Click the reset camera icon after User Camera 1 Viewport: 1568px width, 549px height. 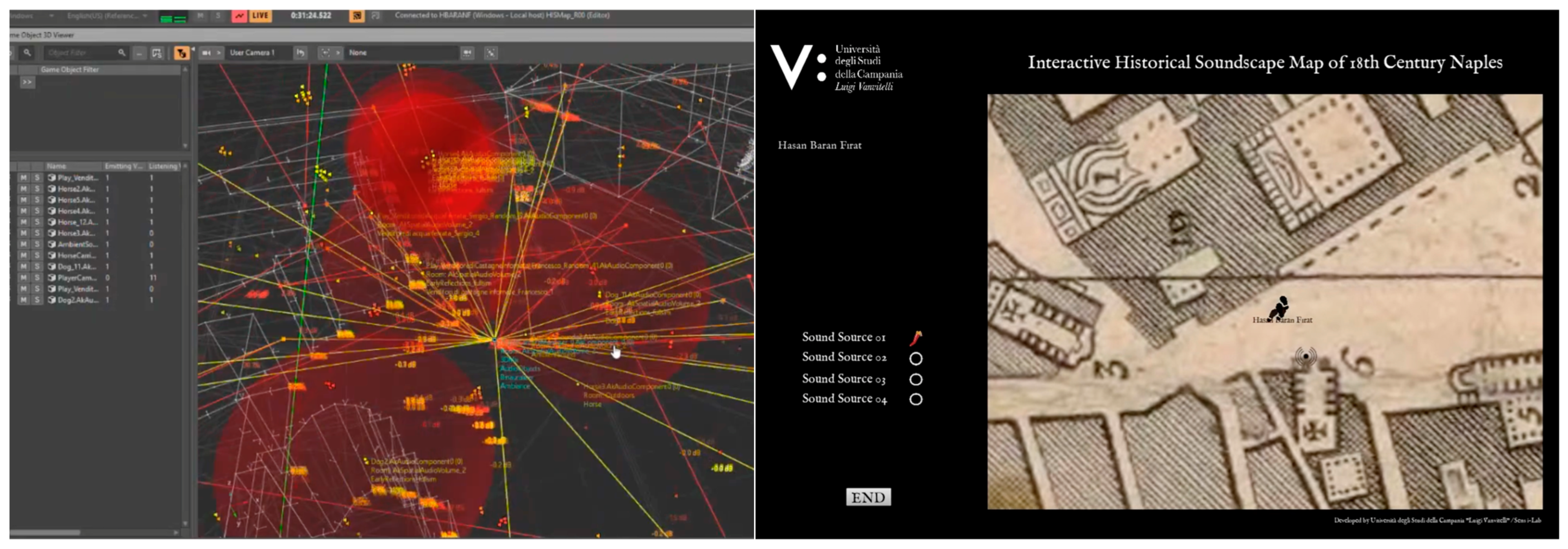click(300, 53)
